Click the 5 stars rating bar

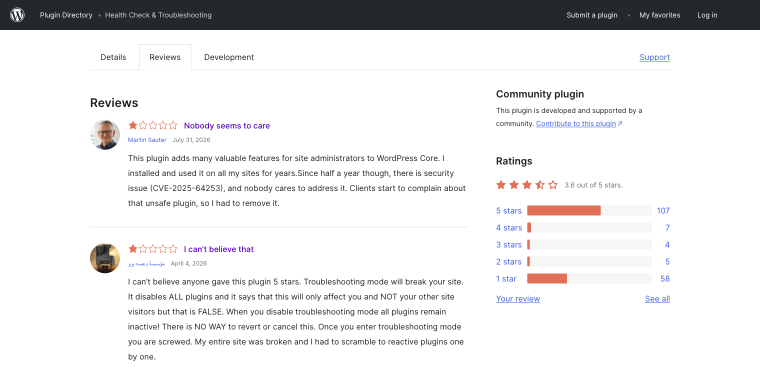click(x=589, y=211)
